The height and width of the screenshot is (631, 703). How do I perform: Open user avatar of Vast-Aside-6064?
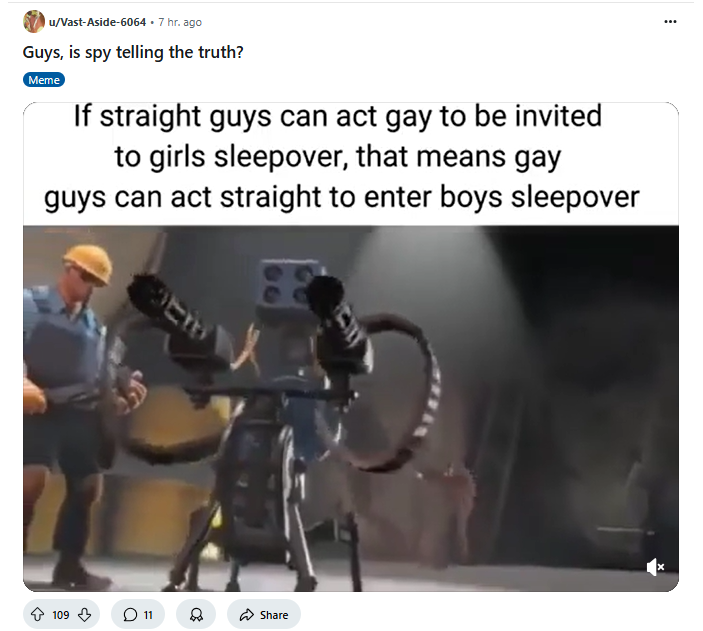(x=34, y=22)
